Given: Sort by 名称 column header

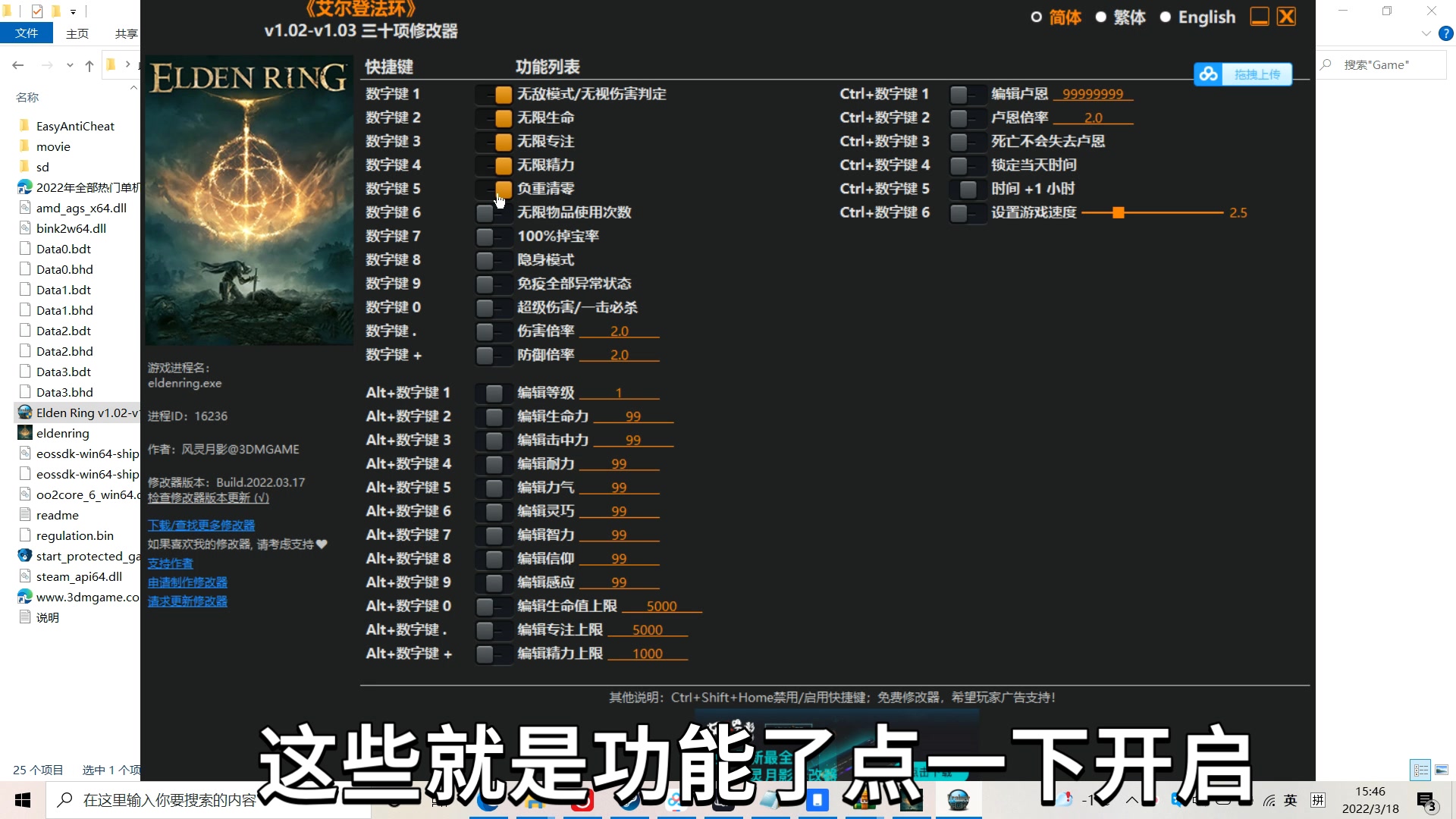Looking at the screenshot, I should [x=27, y=97].
